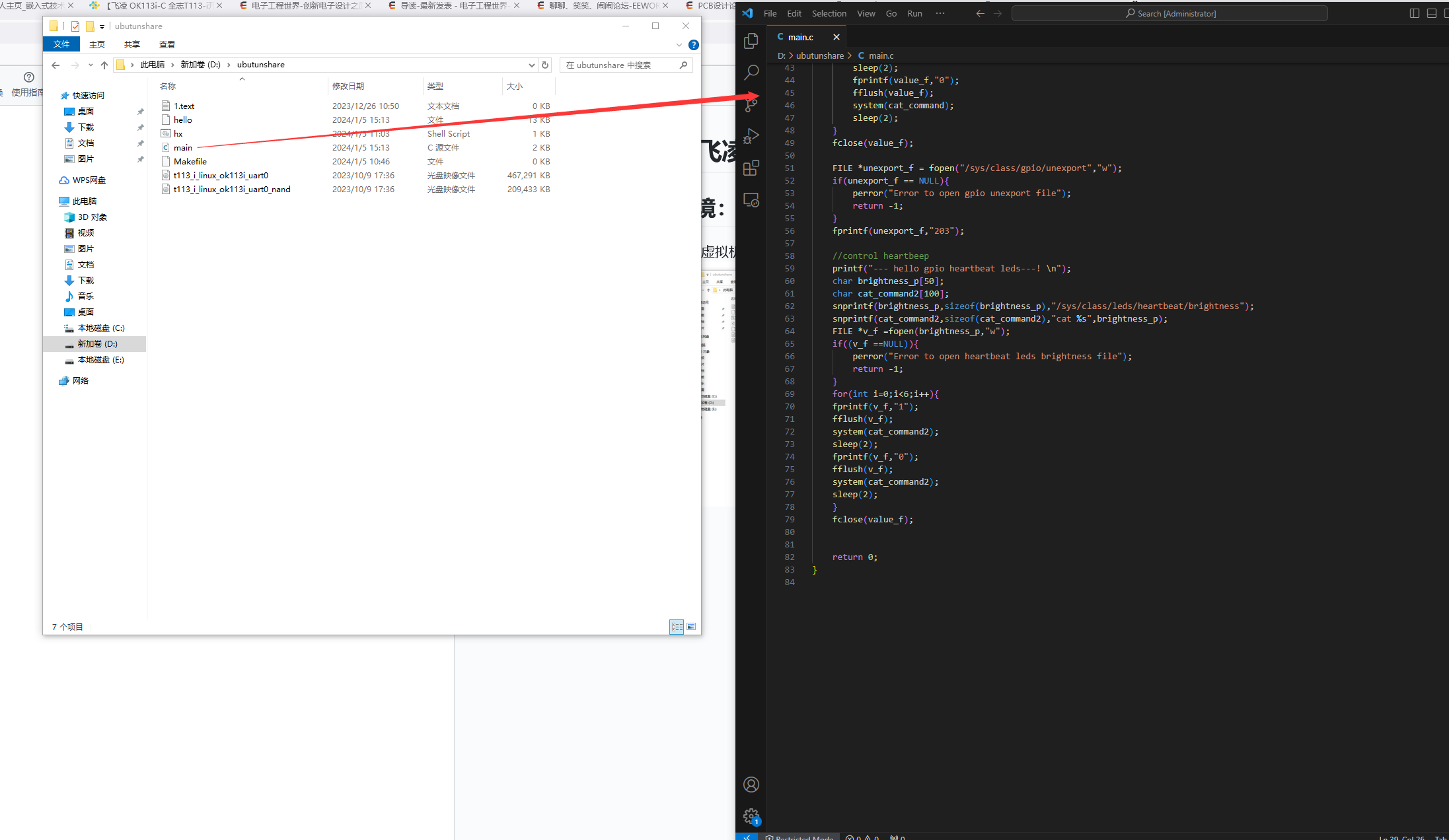1449x840 pixels.
Task: Open the remote window indicator in status bar
Action: (x=747, y=837)
